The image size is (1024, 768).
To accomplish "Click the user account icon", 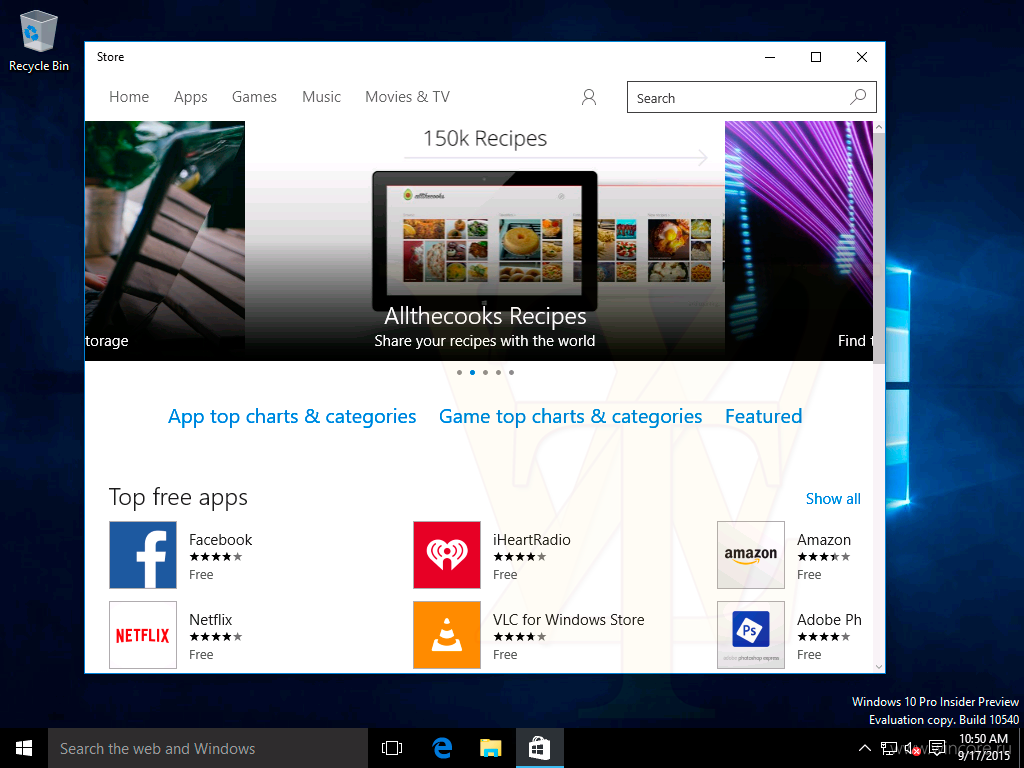I will click(588, 97).
